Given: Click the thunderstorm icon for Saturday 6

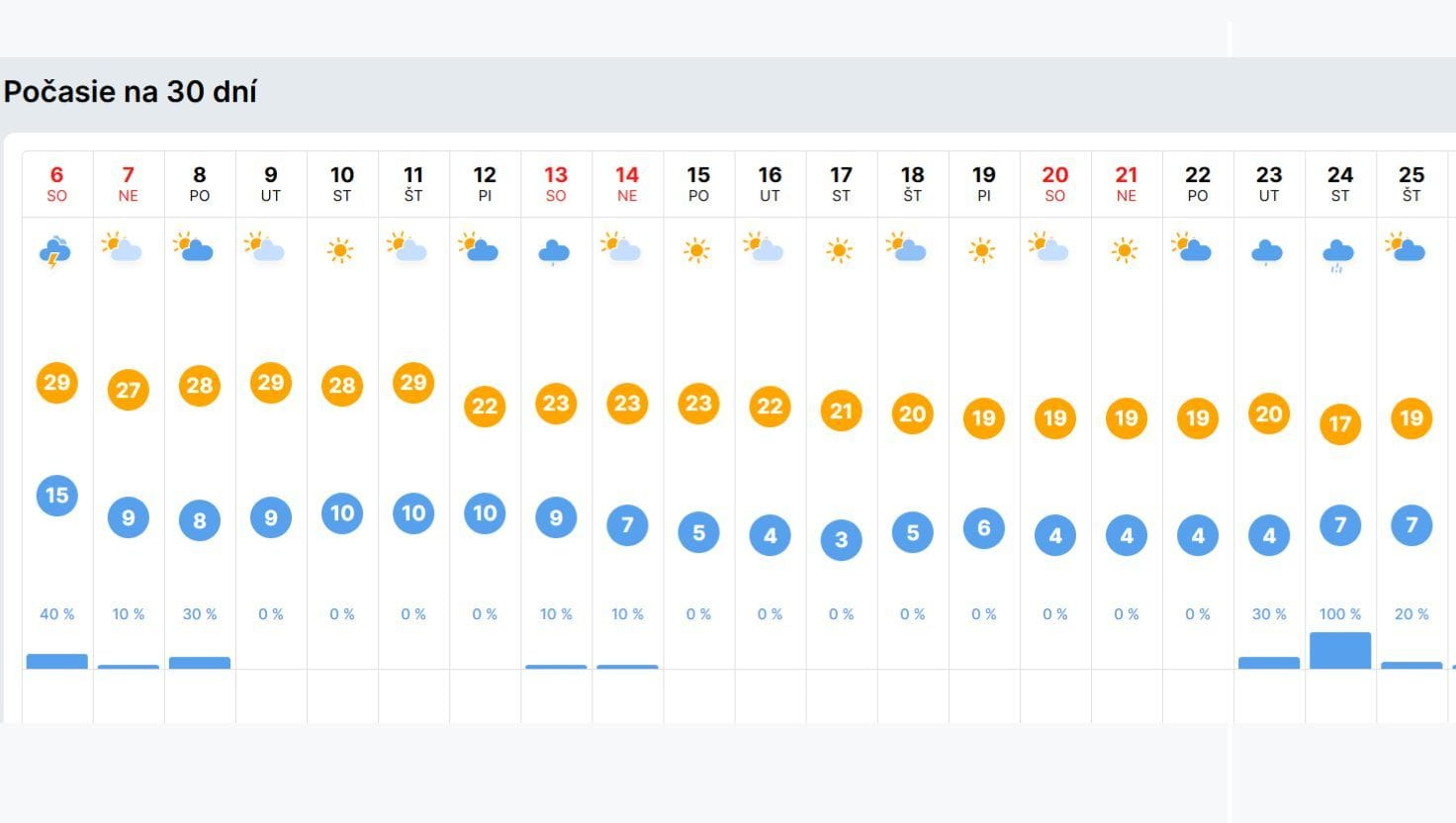Looking at the screenshot, I should click(56, 252).
